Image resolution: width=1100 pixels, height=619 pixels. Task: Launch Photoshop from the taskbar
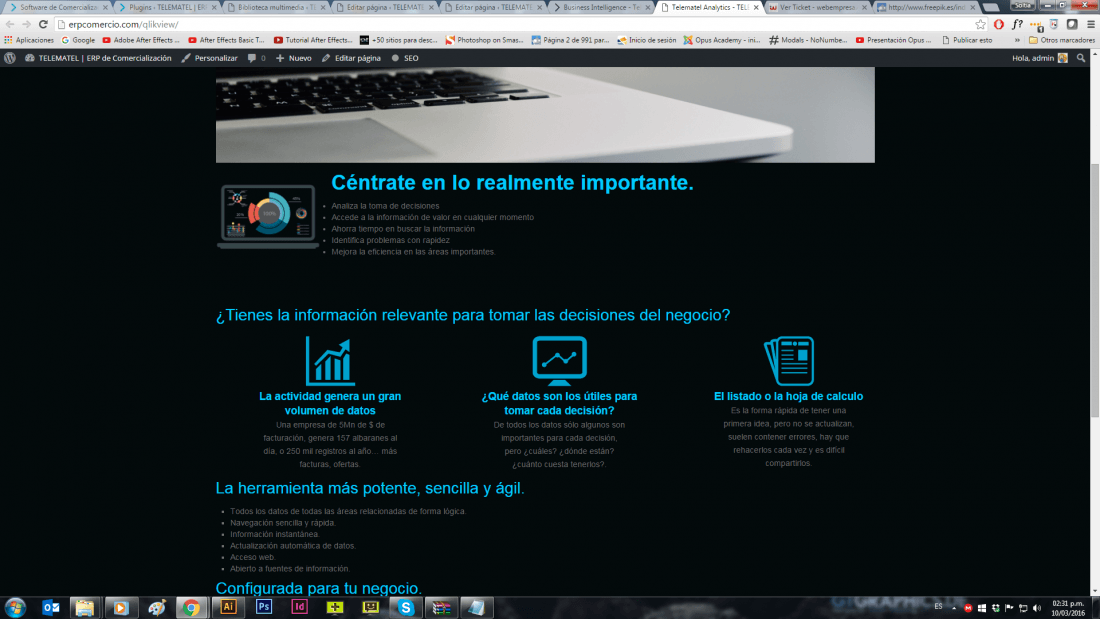point(264,607)
